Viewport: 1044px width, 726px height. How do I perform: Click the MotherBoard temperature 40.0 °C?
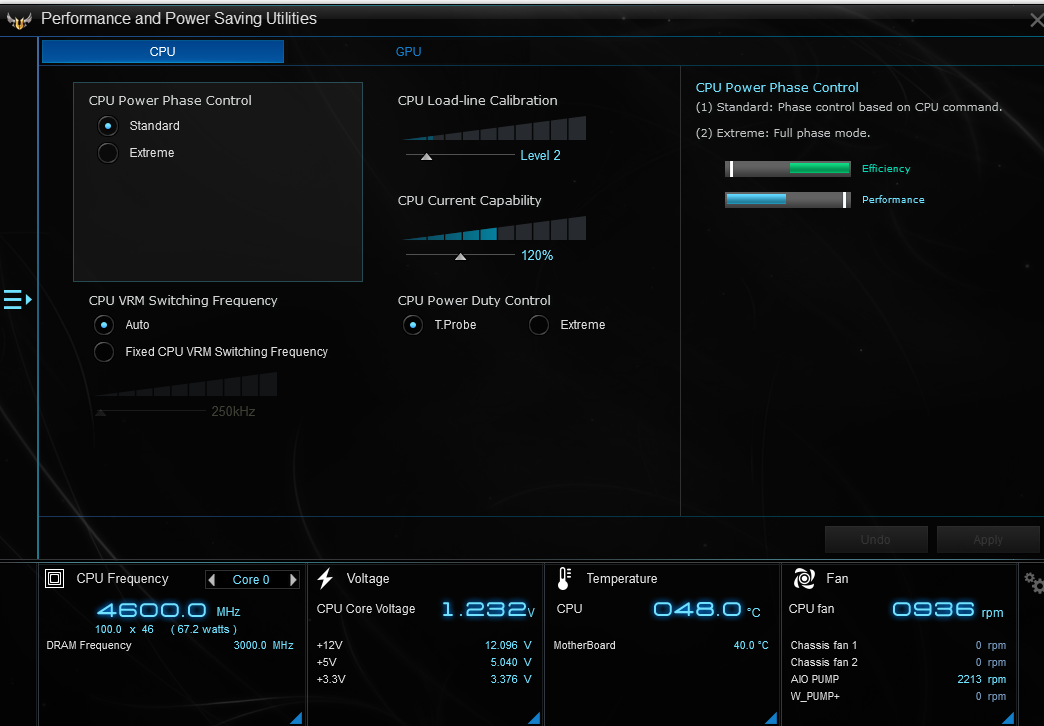[751, 645]
